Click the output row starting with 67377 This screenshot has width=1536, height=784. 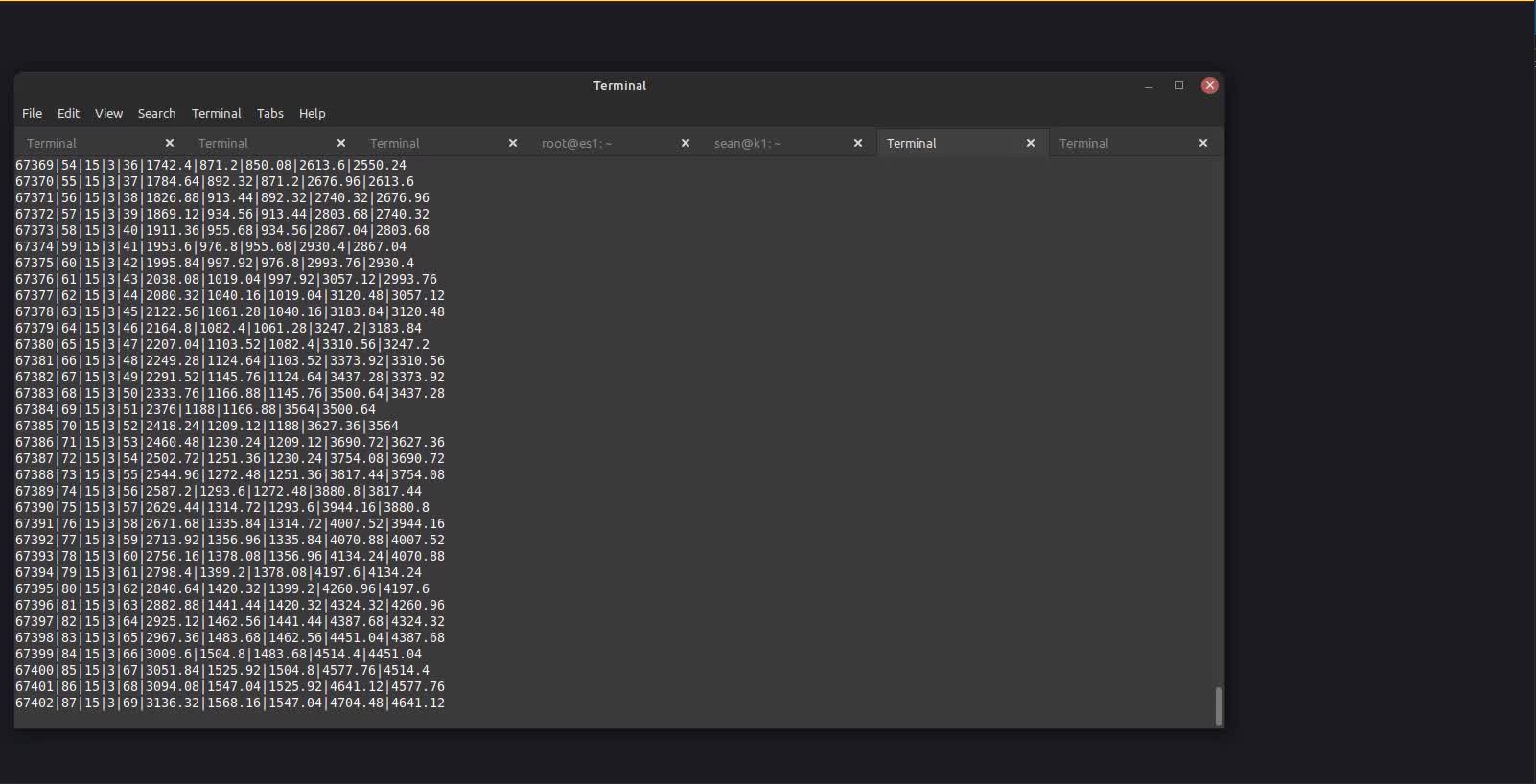click(x=230, y=295)
